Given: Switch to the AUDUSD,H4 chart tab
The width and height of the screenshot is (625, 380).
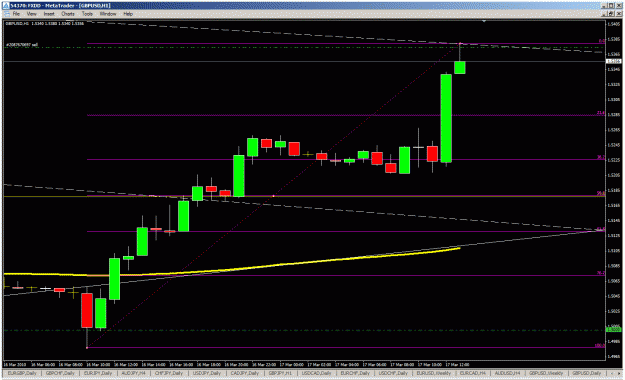Looking at the screenshot, I should pyautogui.click(x=507, y=373).
